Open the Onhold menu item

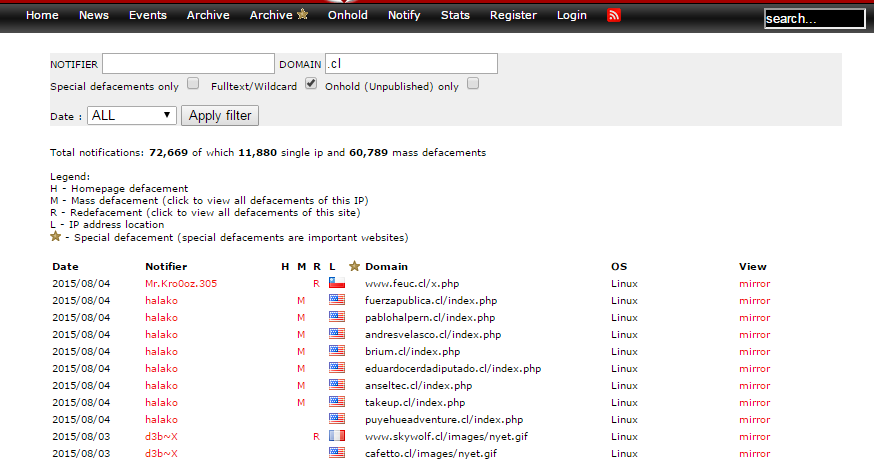click(x=348, y=15)
